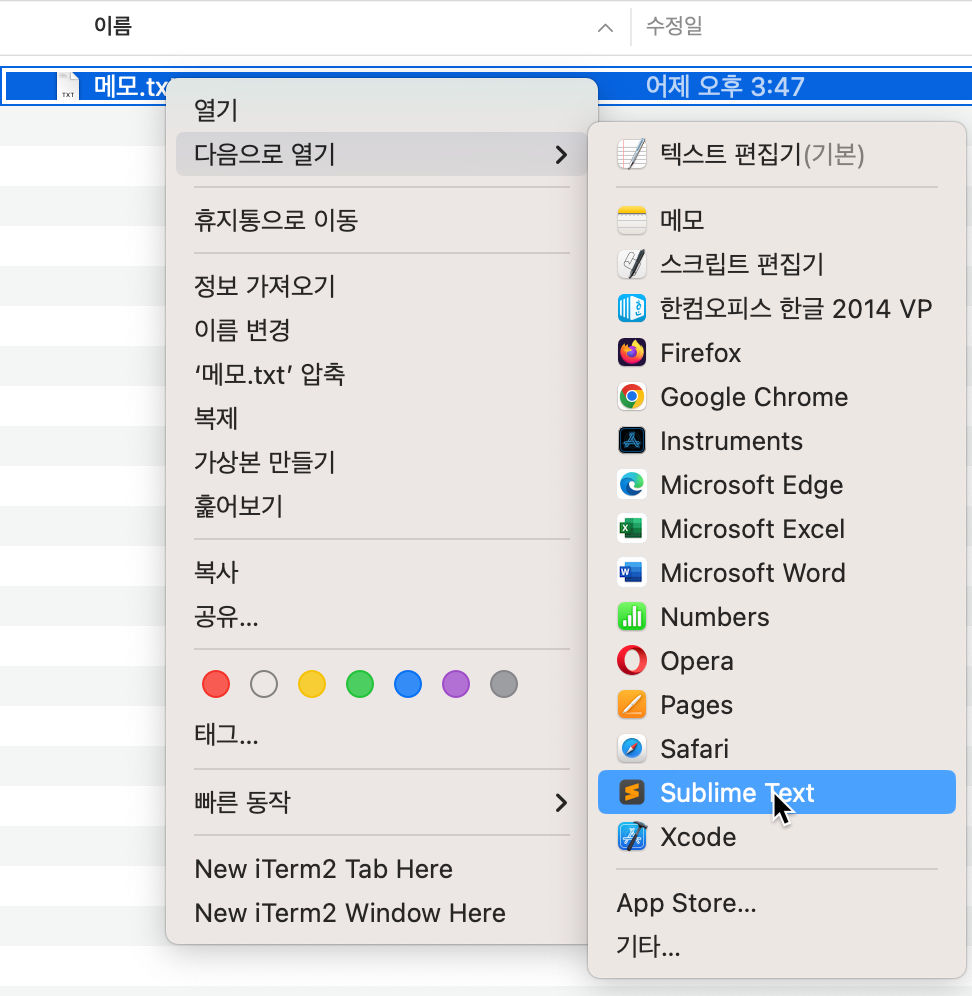Click the Instruments app icon
Screen dimensions: 972x996
[x=631, y=441]
